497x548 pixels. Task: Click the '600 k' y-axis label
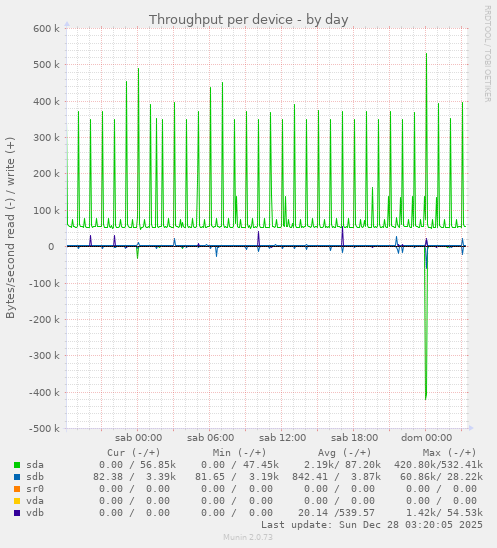(46, 29)
